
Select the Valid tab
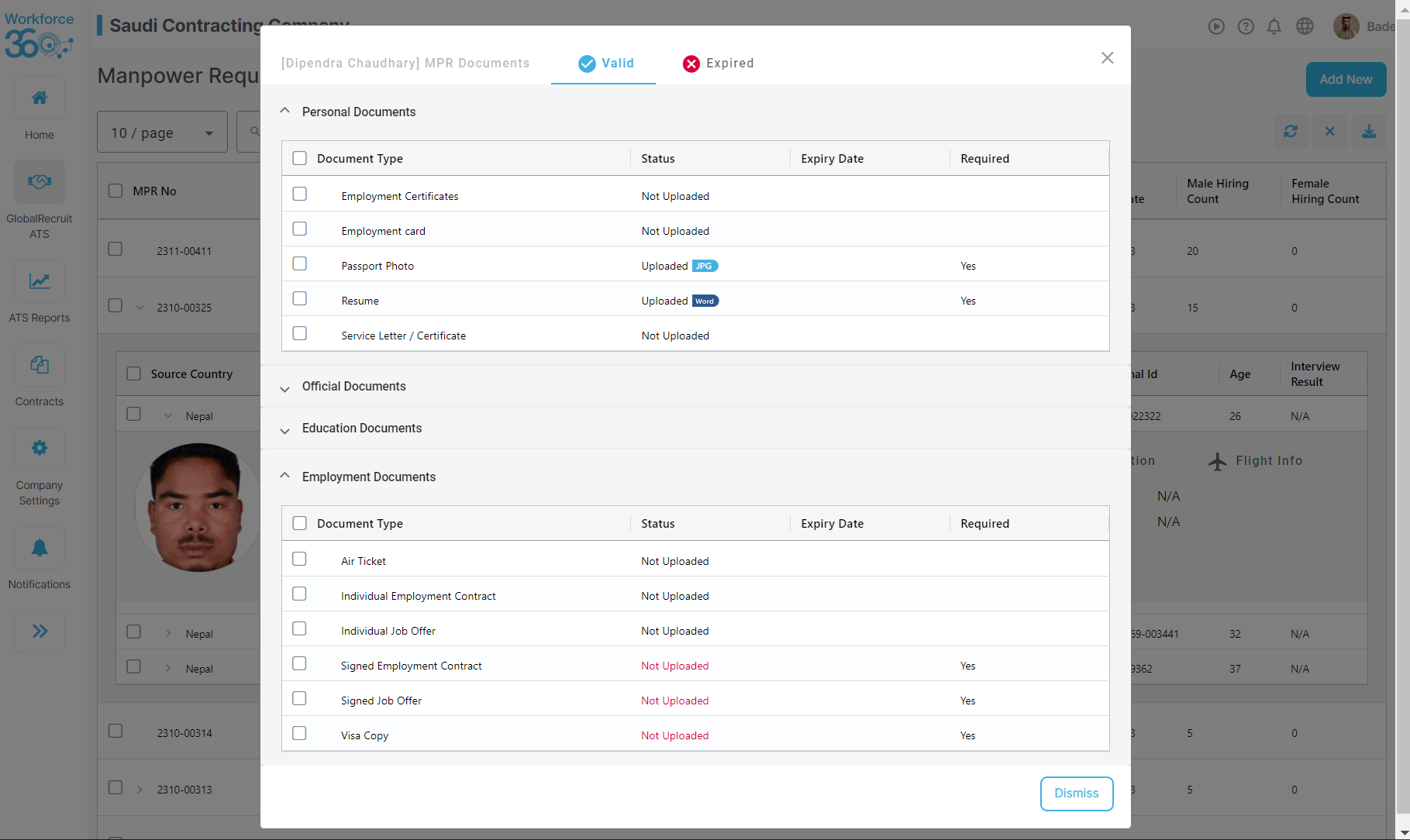pos(605,64)
